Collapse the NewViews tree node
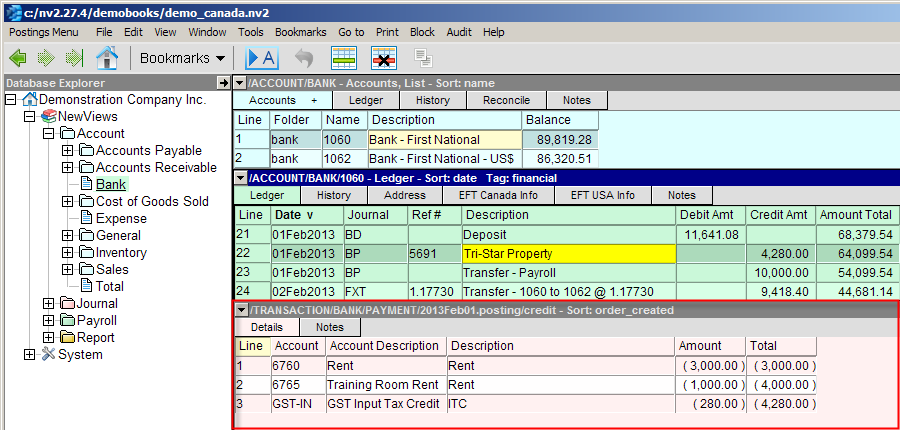This screenshot has height=430, width=900. pyautogui.click(x=30, y=117)
